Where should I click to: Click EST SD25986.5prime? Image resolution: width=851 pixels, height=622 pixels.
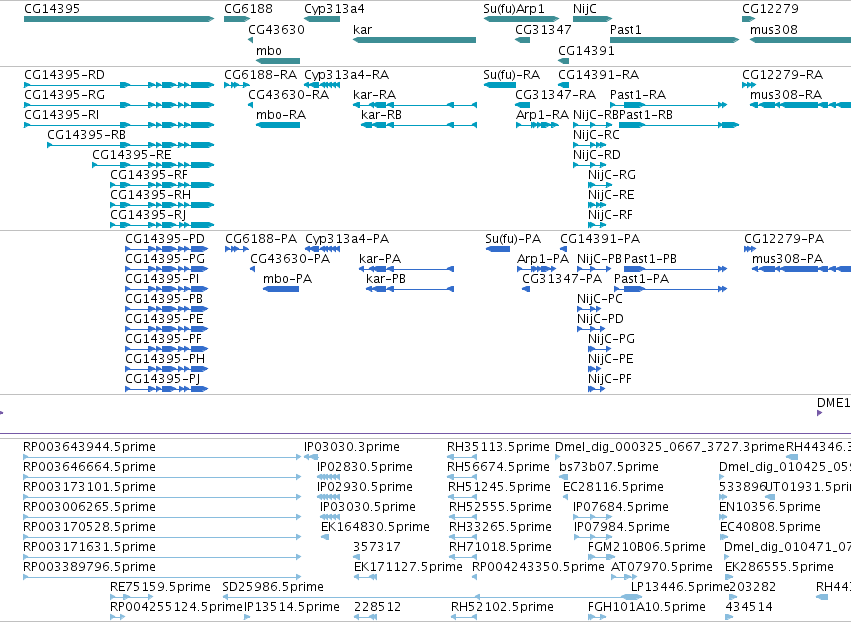[x=273, y=587]
